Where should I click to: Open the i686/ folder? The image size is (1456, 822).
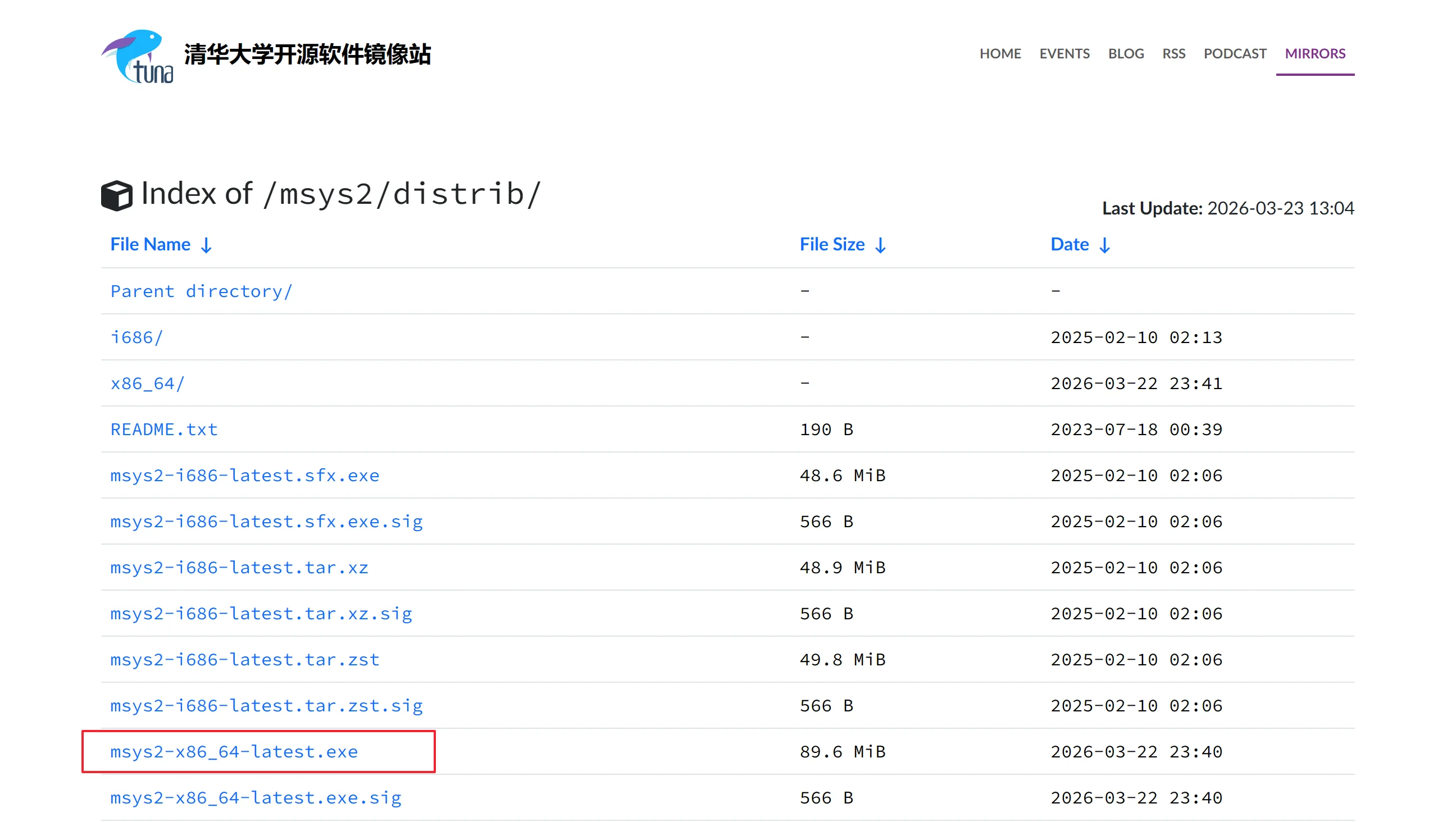tap(137, 338)
